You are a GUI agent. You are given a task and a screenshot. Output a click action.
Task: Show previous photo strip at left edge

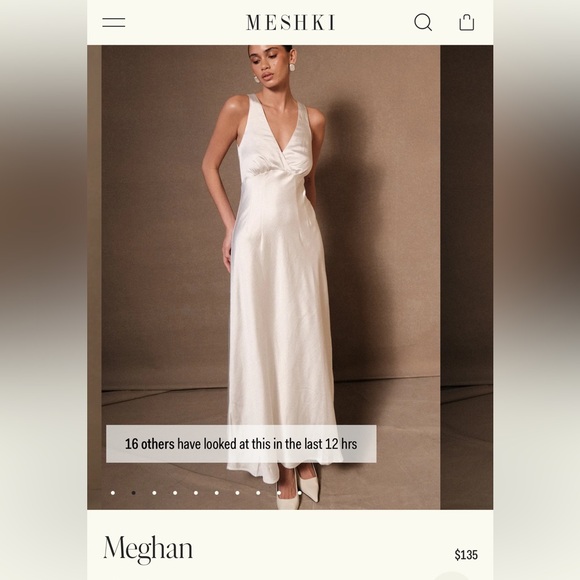94,277
